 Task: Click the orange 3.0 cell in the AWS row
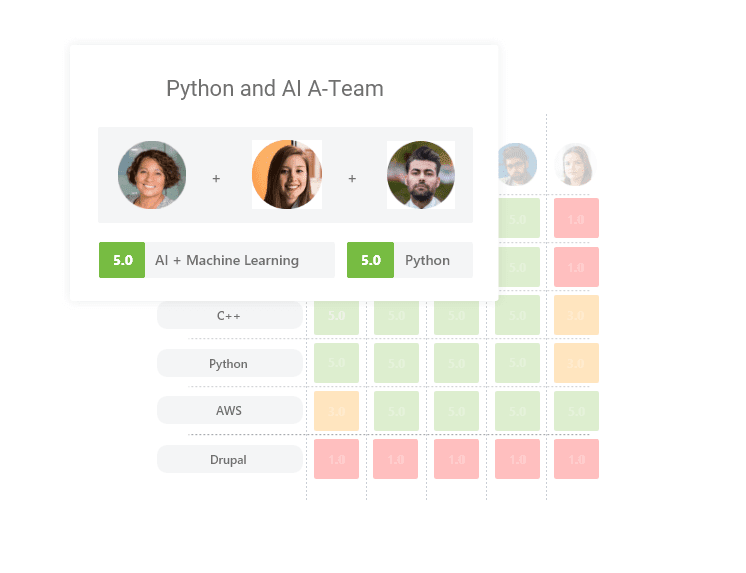336,411
